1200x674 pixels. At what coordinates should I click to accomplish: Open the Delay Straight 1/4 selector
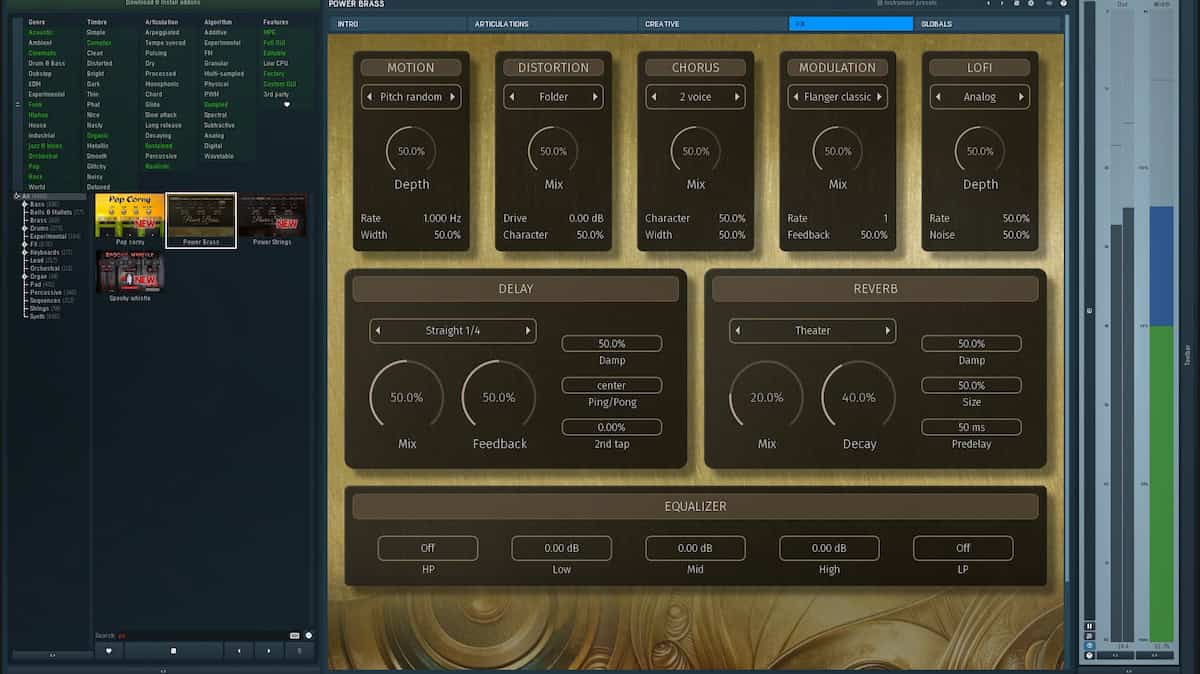click(452, 331)
